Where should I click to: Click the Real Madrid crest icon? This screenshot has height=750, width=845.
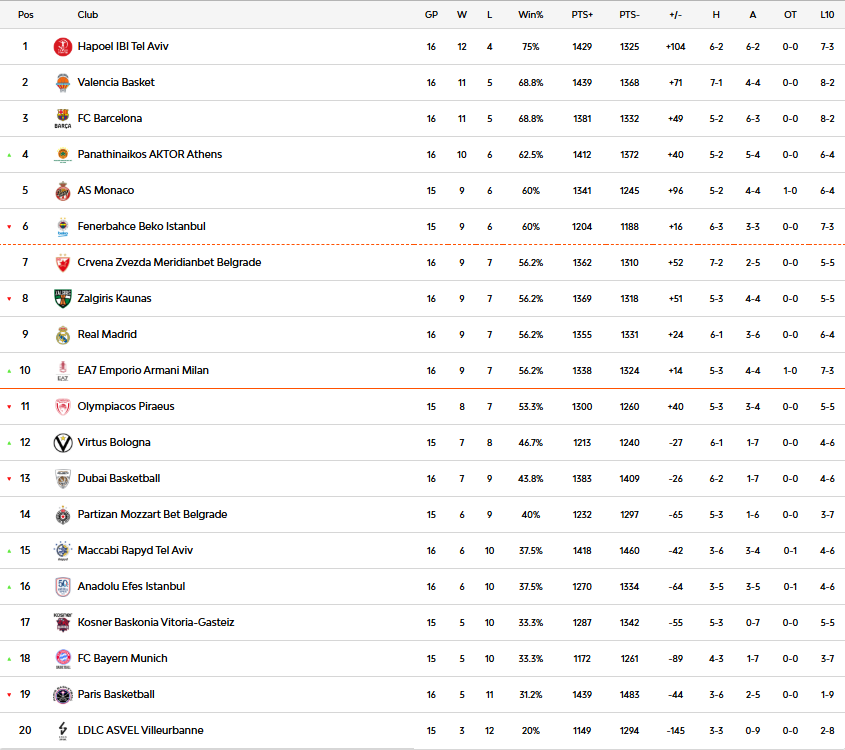click(63, 335)
